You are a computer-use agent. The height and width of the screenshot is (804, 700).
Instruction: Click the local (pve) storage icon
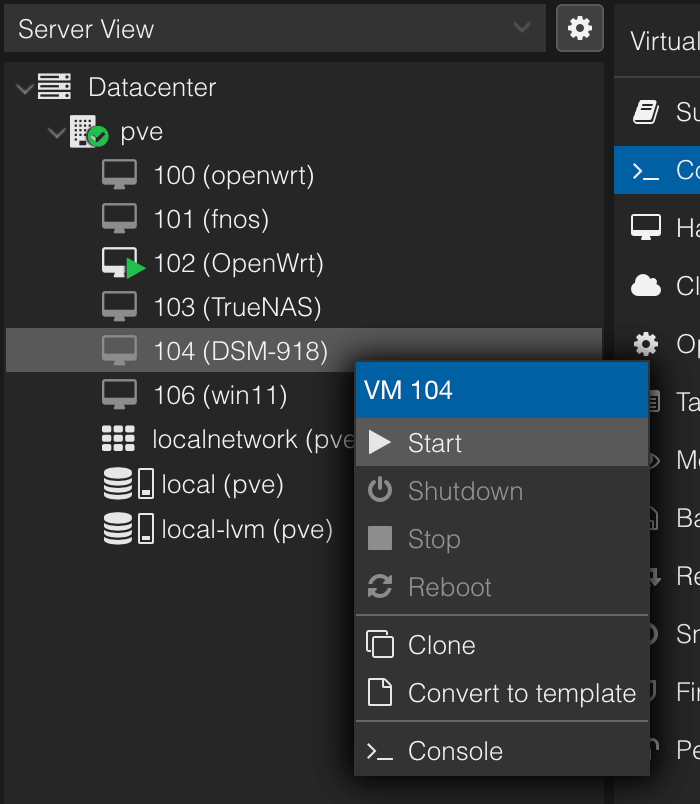pos(129,485)
